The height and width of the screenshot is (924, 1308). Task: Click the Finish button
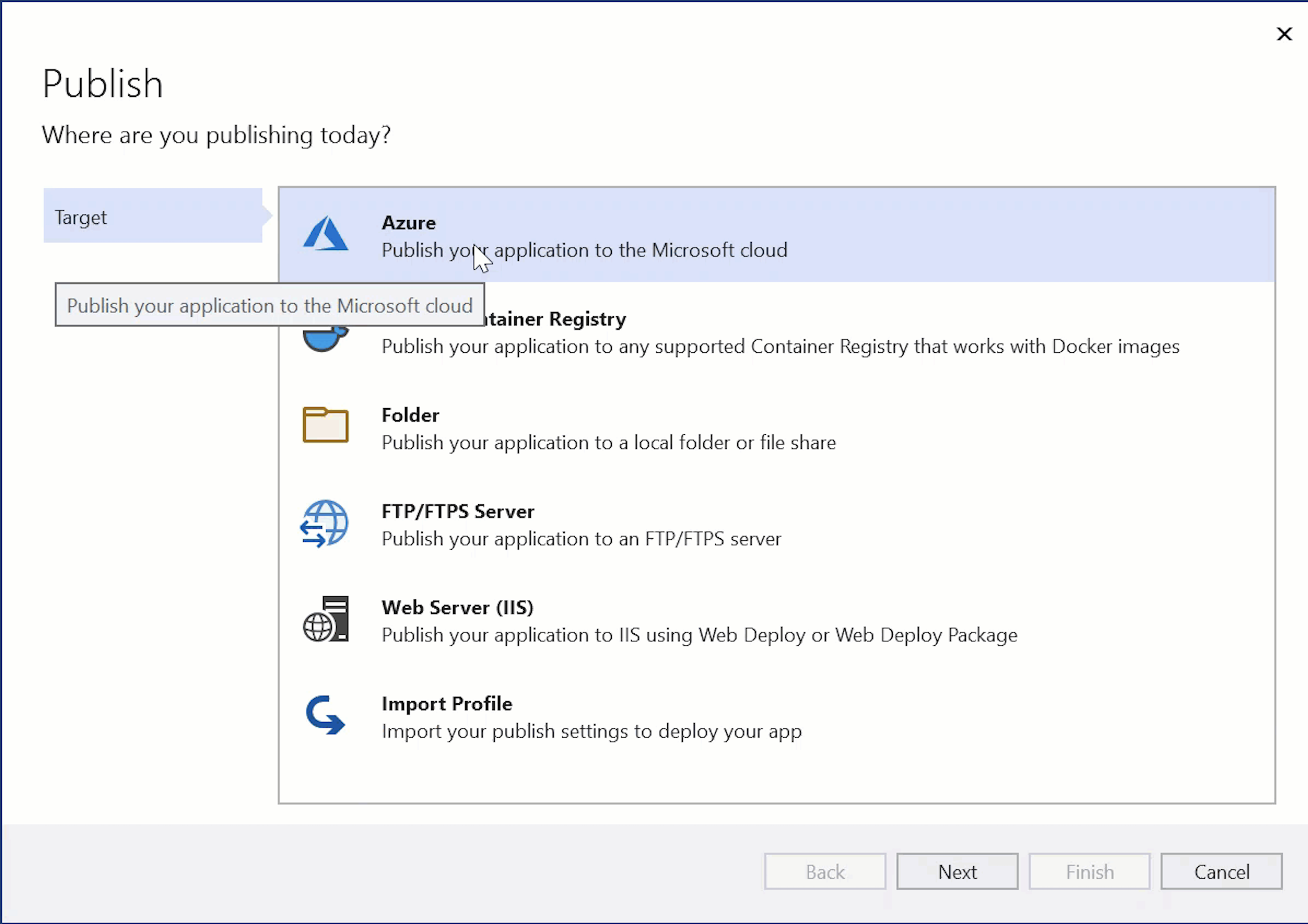(1089, 871)
